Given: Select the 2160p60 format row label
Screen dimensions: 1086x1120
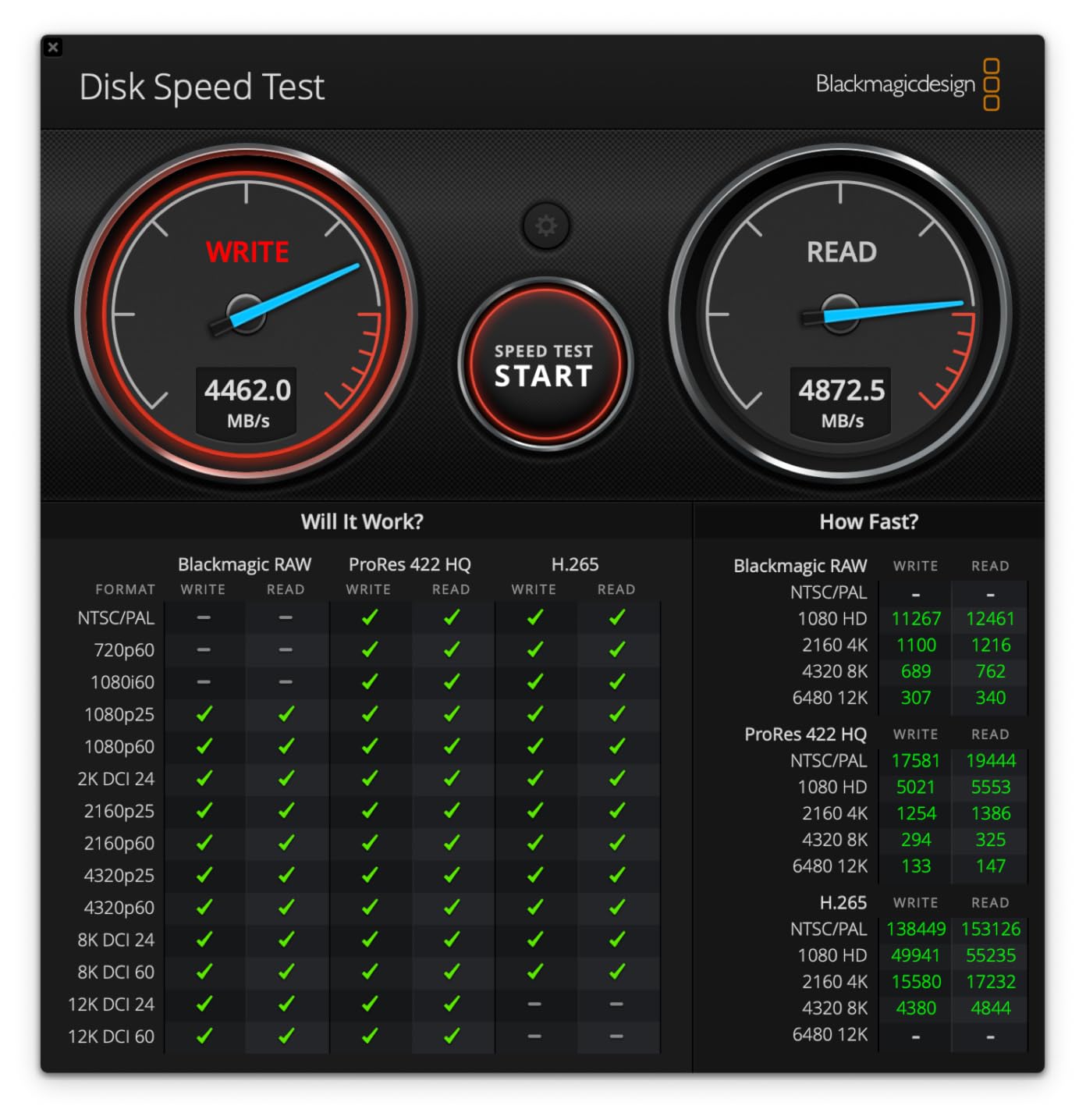Looking at the screenshot, I should pyautogui.click(x=119, y=843).
